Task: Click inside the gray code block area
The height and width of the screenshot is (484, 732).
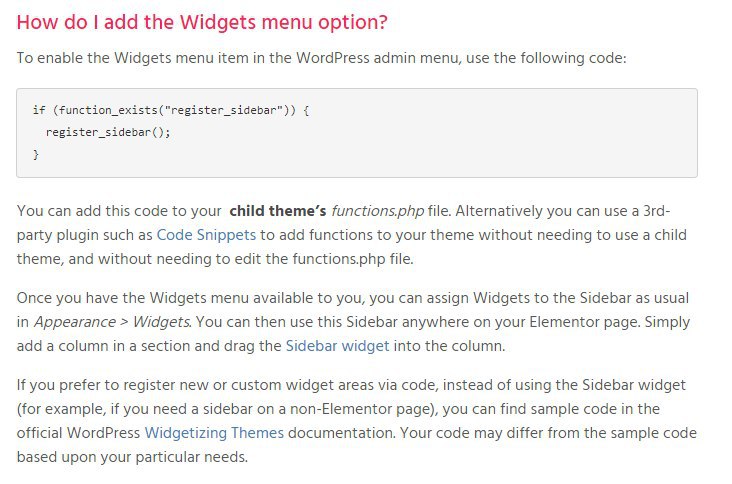Action: 357,133
